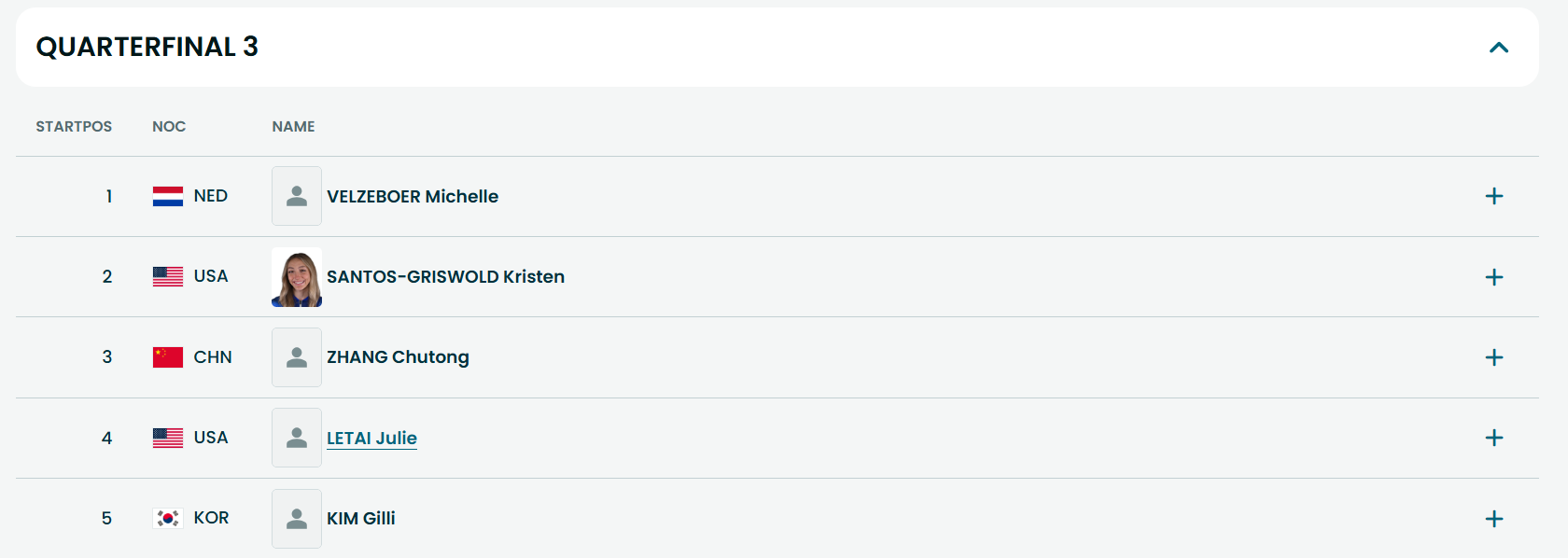Click the STARTPOS column header
Viewport: 1568px width, 558px height.
[x=74, y=126]
